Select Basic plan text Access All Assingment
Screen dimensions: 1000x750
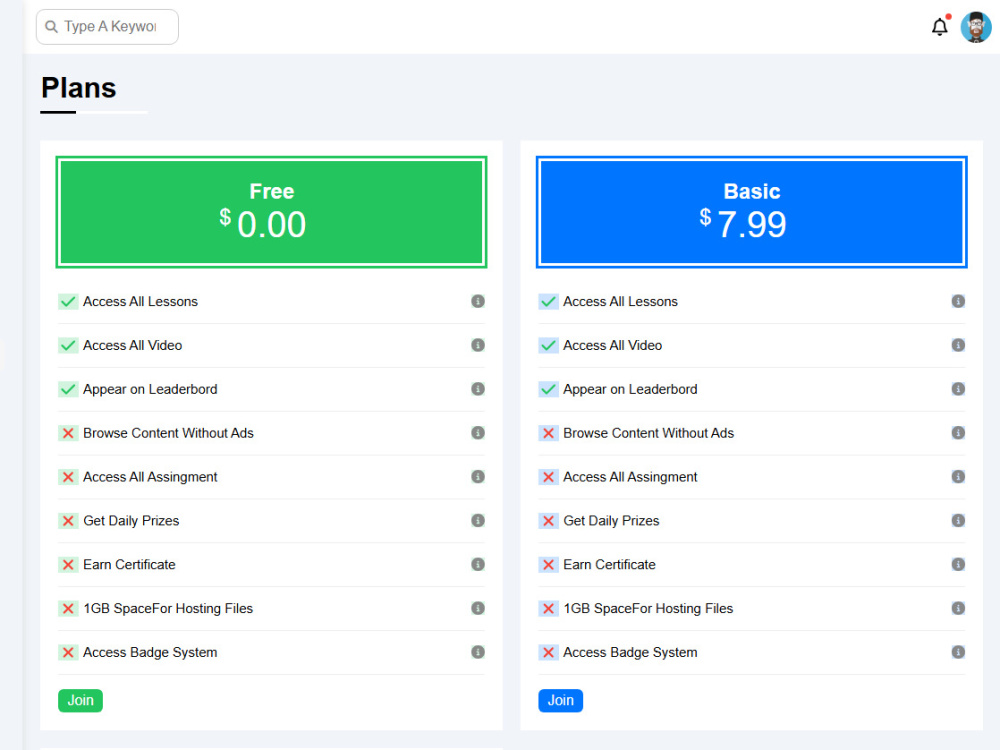point(630,477)
